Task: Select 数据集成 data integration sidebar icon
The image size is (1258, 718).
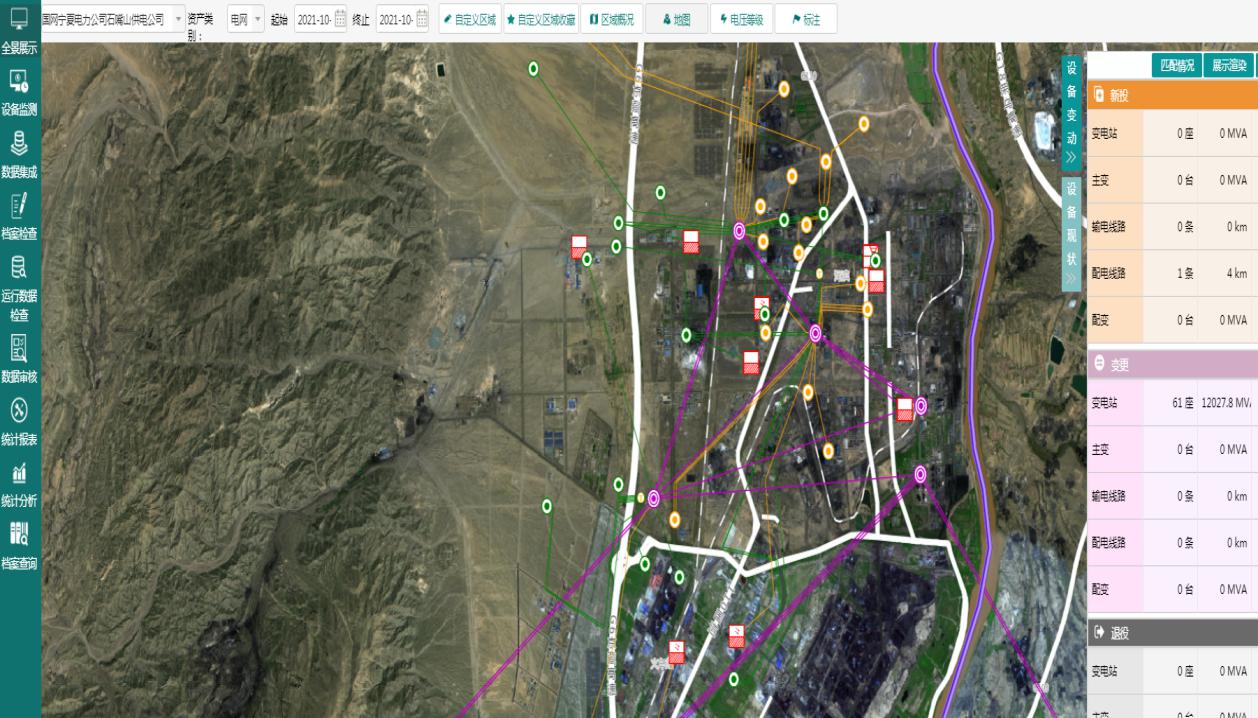Action: pos(19,155)
